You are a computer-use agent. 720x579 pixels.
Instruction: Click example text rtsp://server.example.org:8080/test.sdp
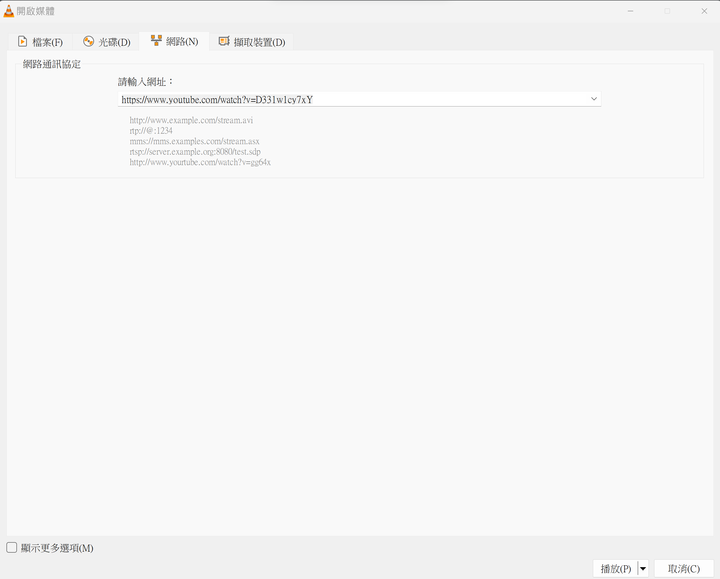(x=195, y=152)
